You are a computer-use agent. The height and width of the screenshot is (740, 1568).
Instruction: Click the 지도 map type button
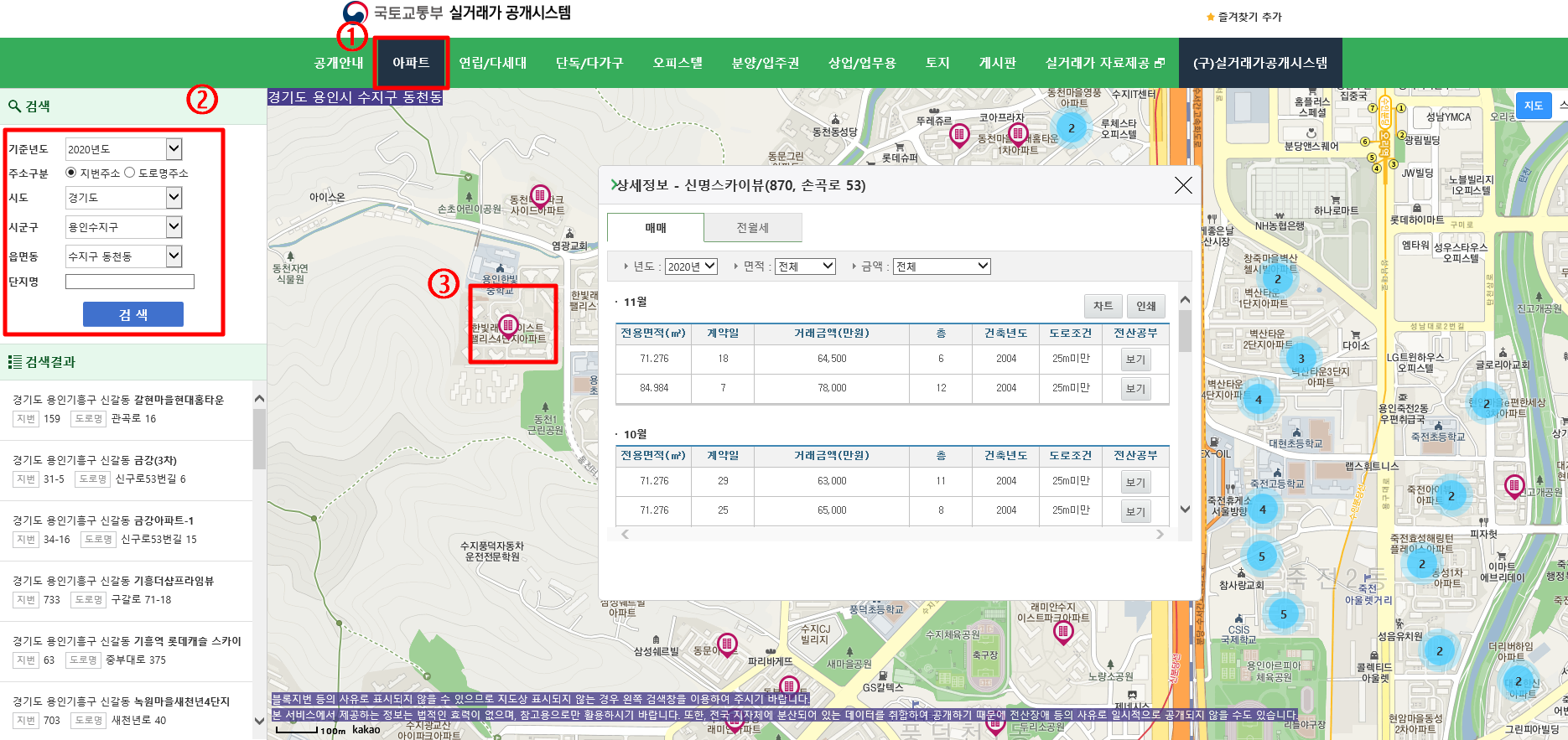click(x=1534, y=106)
